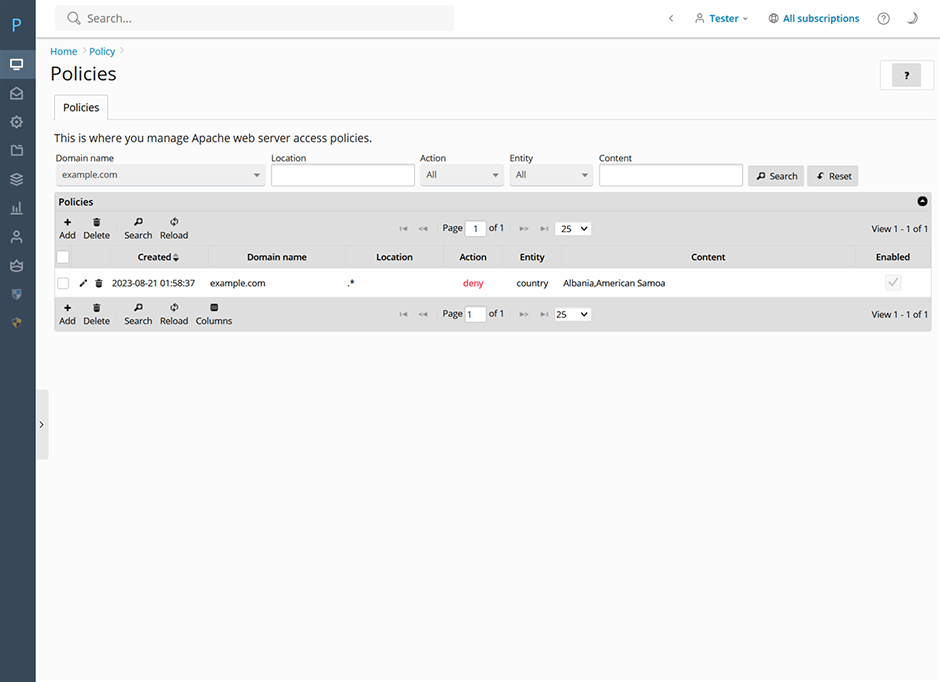Click the pencil edit icon in example.com row

point(83,283)
